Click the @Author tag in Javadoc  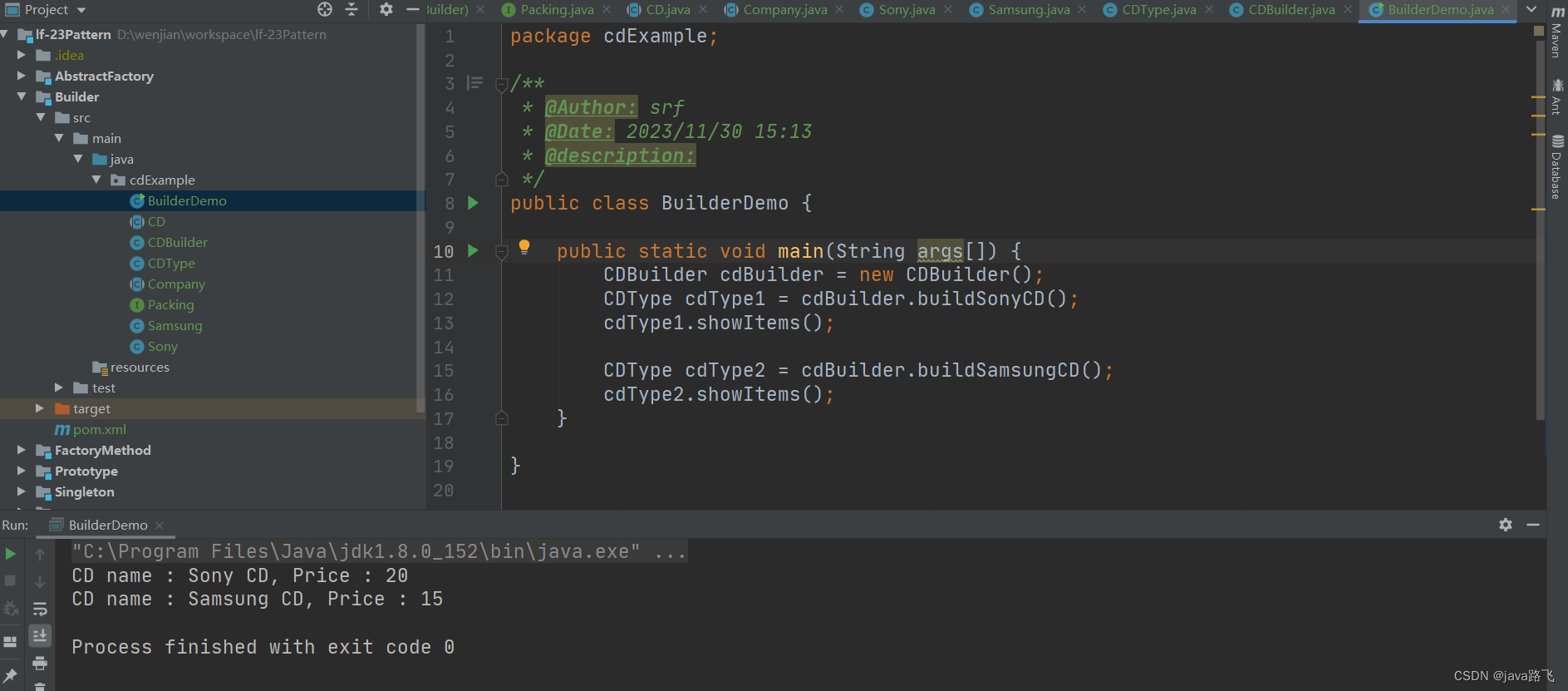(591, 107)
